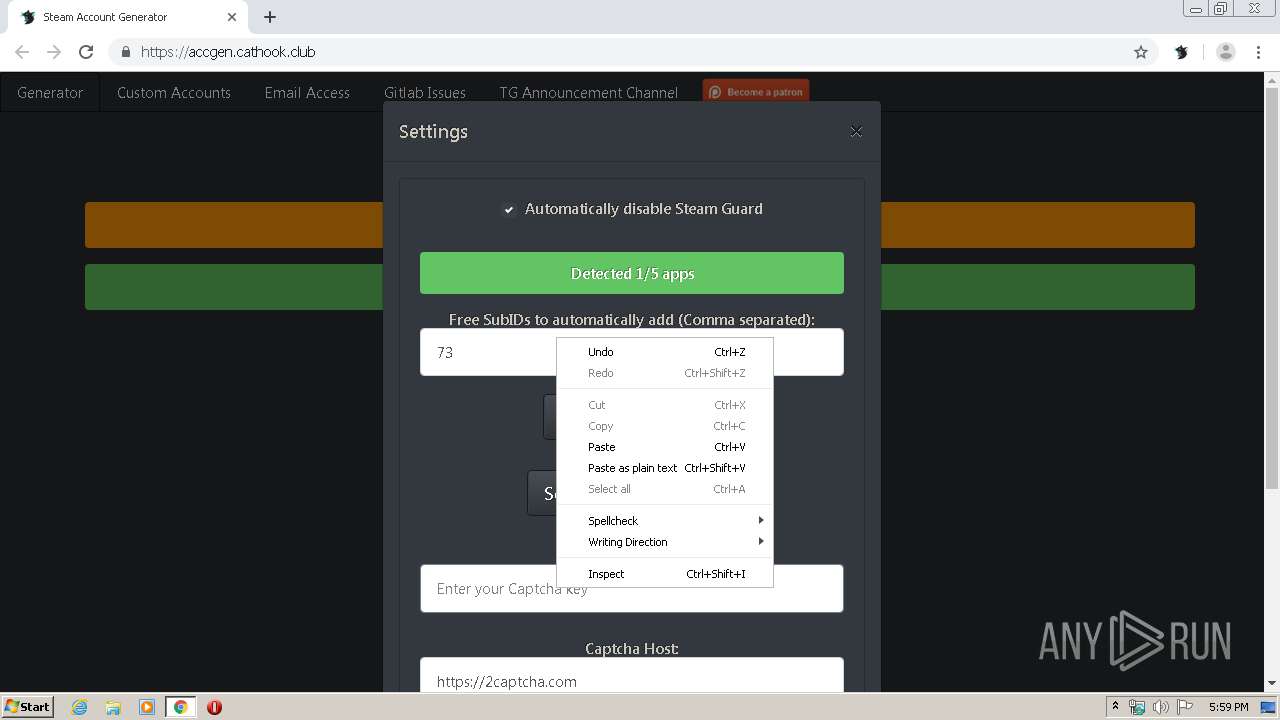1280x720 pixels.
Task: Click the Become a patron button
Action: pos(756,91)
